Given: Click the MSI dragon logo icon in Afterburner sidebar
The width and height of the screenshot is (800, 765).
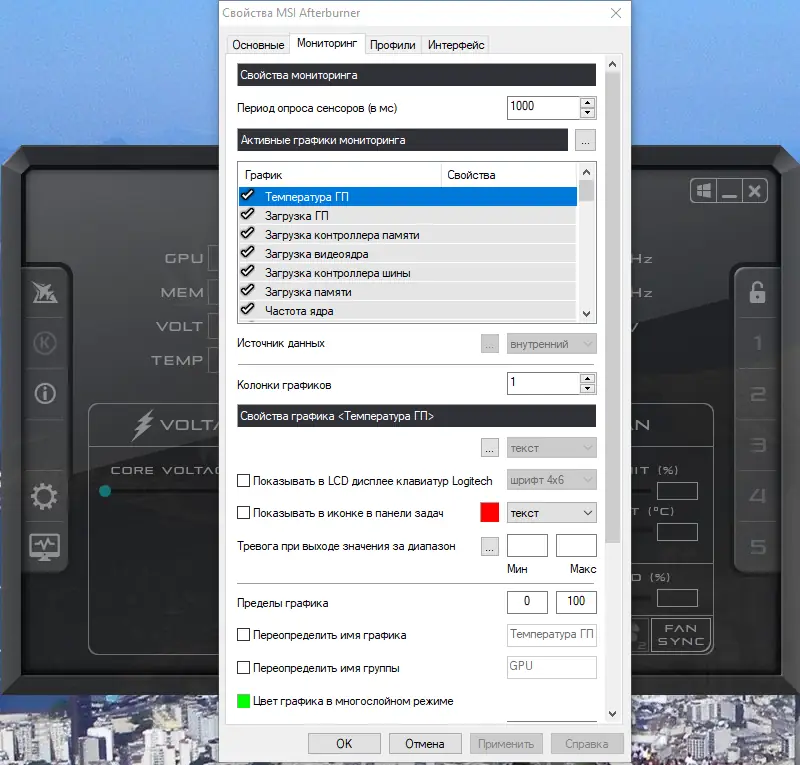Looking at the screenshot, I should 45,292.
